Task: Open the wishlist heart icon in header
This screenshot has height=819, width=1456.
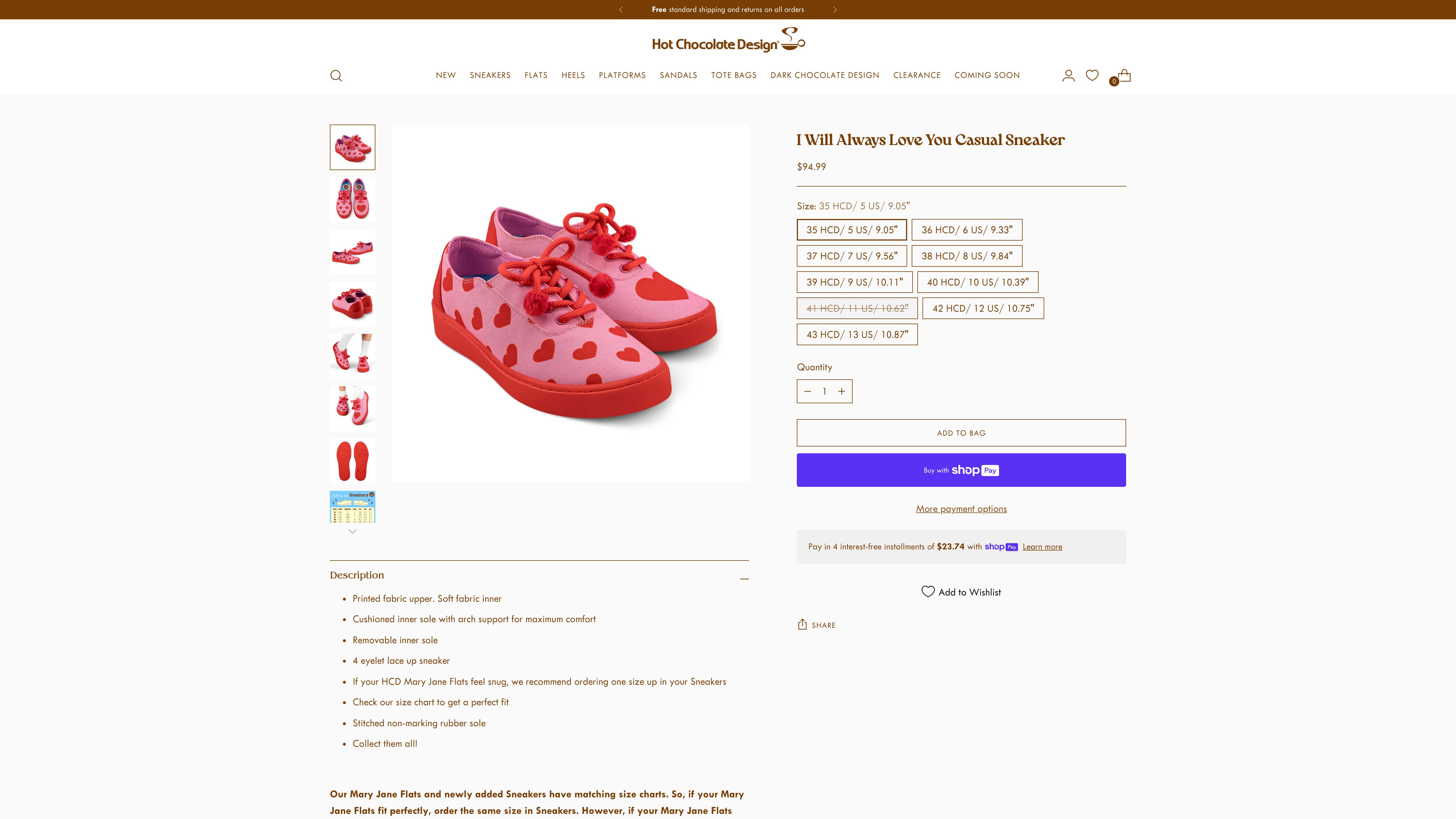Action: click(1092, 75)
